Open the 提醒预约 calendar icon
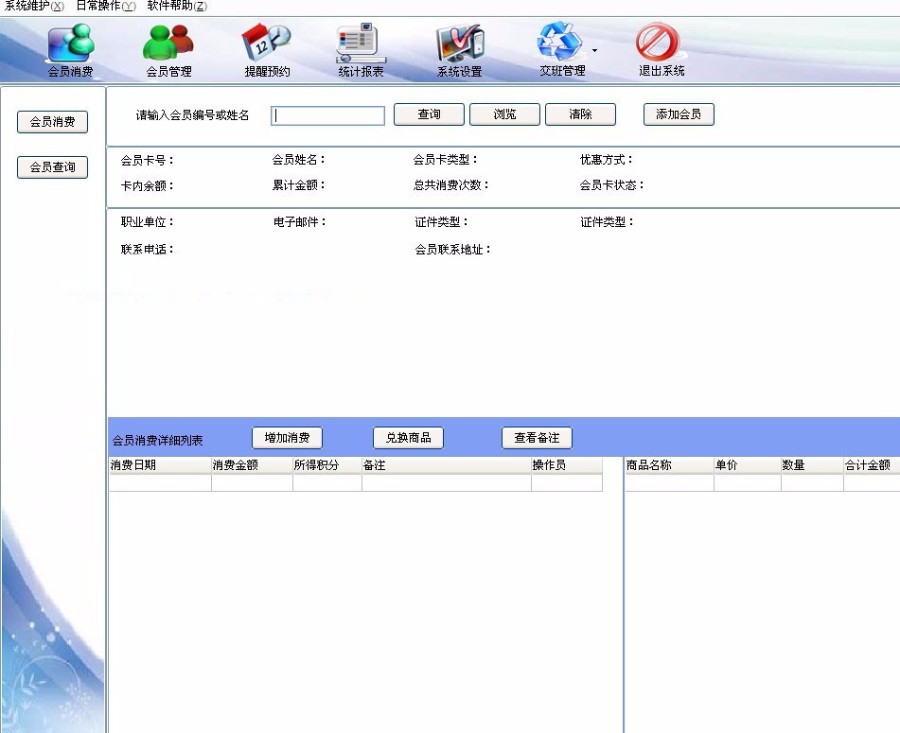Screen dimensions: 900x733 coord(267,50)
